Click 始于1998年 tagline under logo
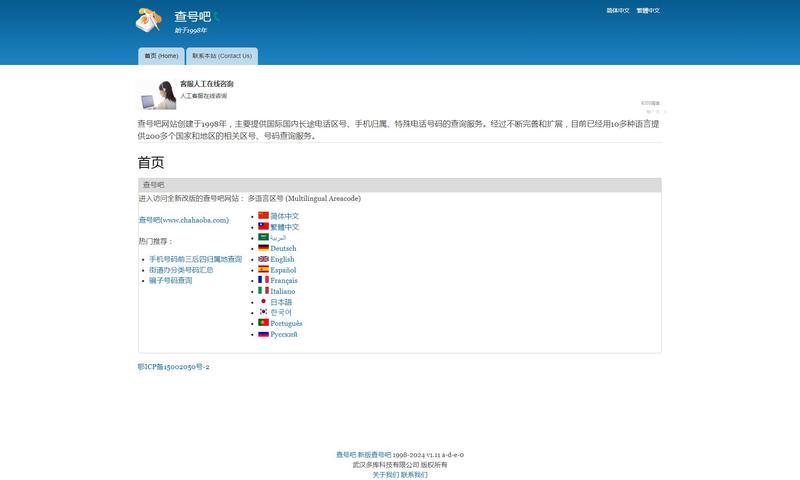 tap(191, 31)
